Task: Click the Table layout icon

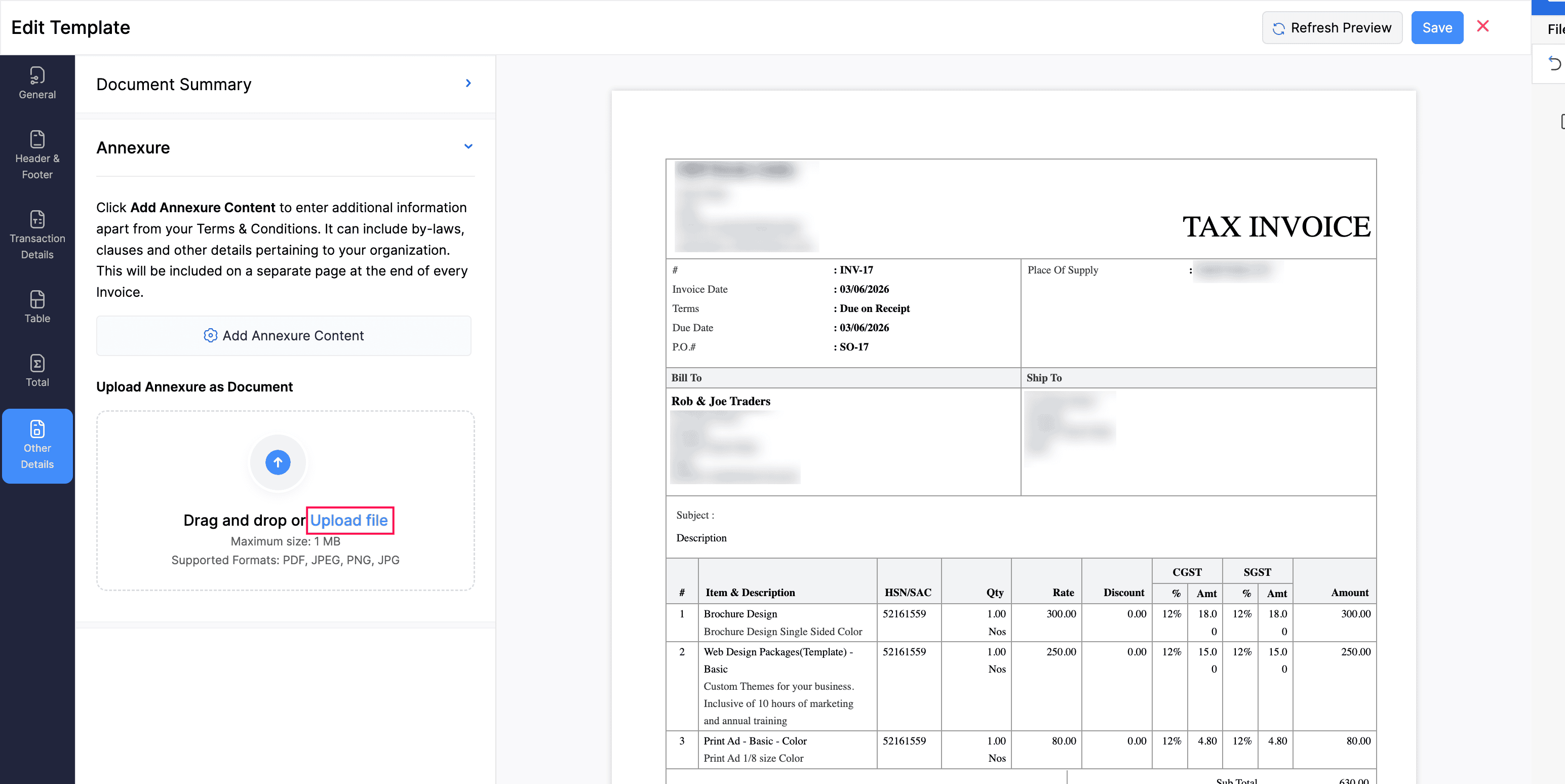Action: pos(37,299)
